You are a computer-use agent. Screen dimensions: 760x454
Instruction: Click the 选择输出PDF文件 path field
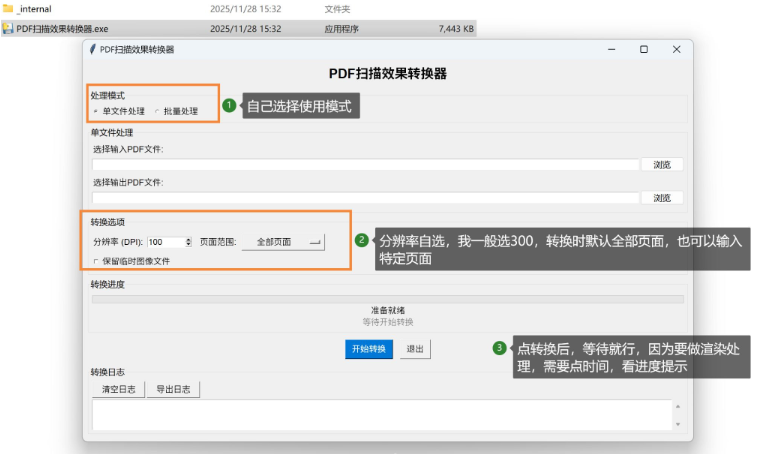pyautogui.click(x=365, y=198)
